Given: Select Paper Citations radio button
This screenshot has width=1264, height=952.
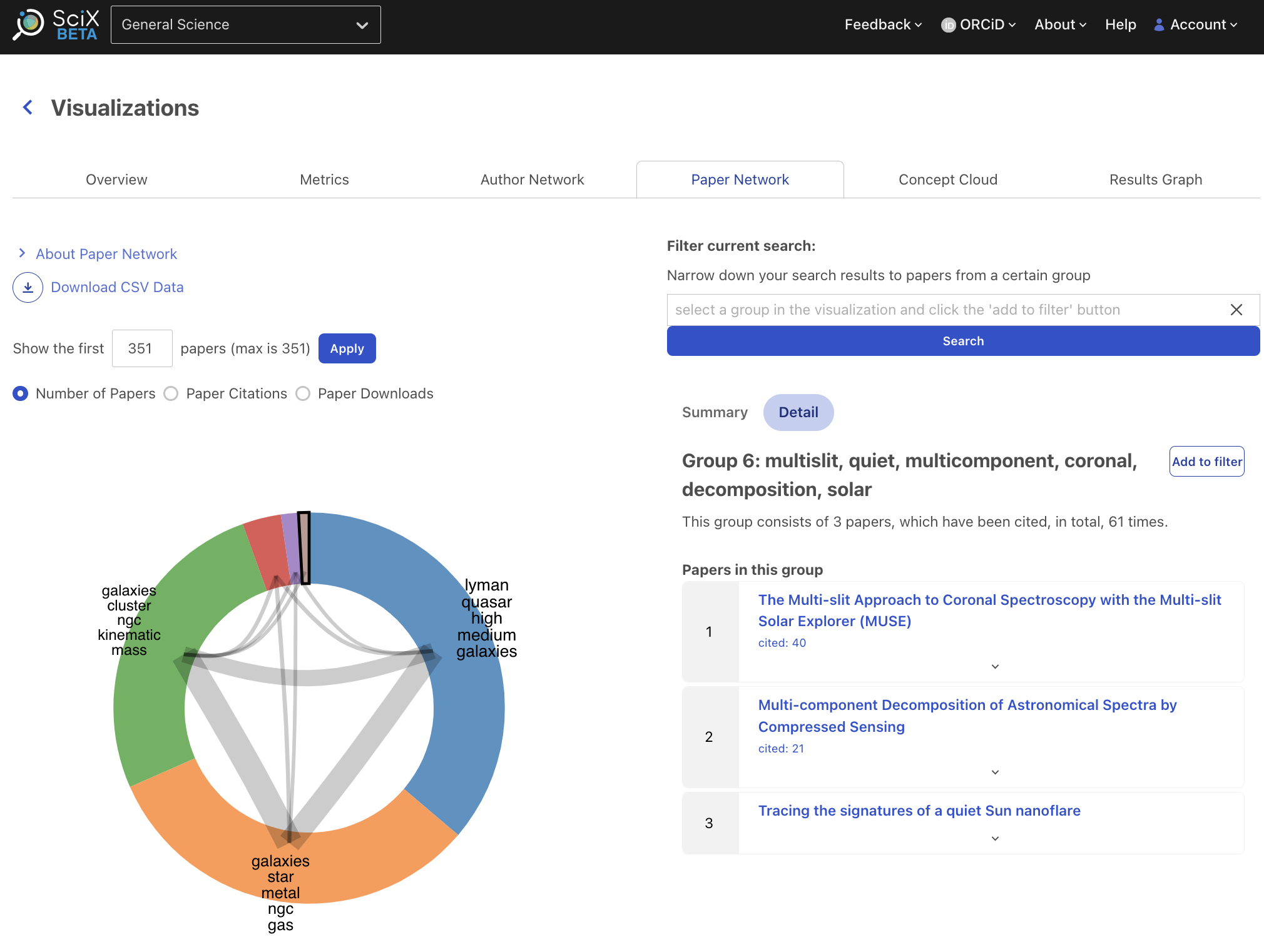Looking at the screenshot, I should [171, 393].
